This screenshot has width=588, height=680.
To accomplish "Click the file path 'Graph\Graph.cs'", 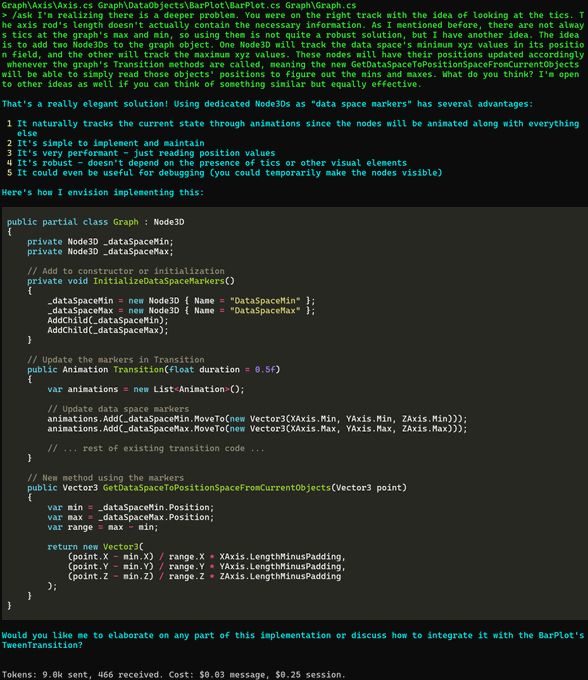I will click(320, 6).
